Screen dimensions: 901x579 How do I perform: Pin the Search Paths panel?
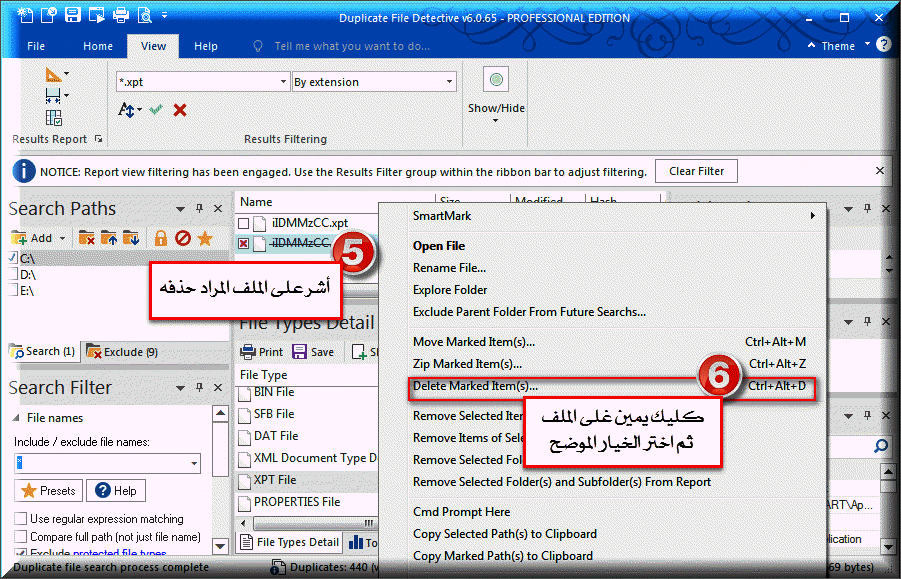[199, 209]
